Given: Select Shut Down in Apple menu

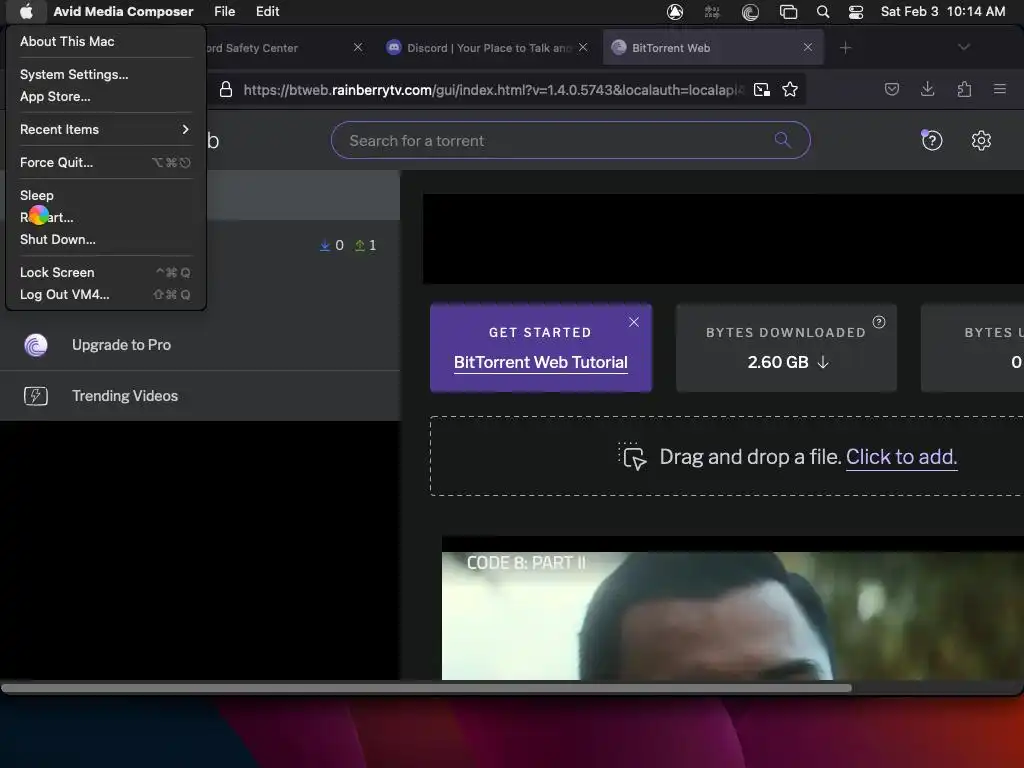Looking at the screenshot, I should [106, 240].
